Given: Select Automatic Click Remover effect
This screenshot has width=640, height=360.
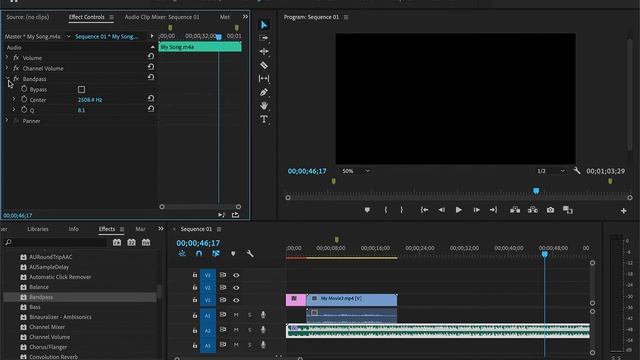Looking at the screenshot, I should click(x=60, y=277).
